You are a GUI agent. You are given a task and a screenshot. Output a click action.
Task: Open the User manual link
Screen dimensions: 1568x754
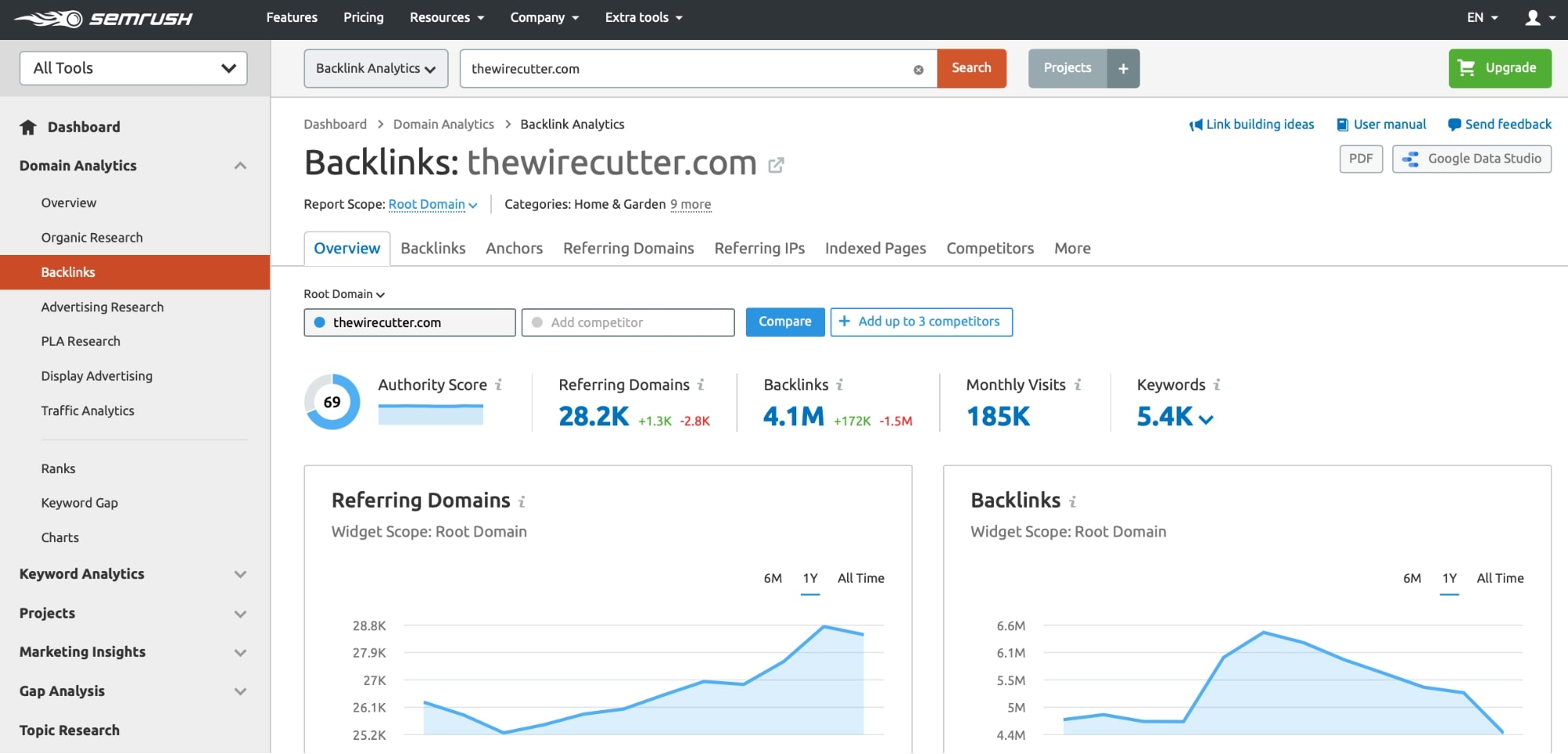point(1381,124)
